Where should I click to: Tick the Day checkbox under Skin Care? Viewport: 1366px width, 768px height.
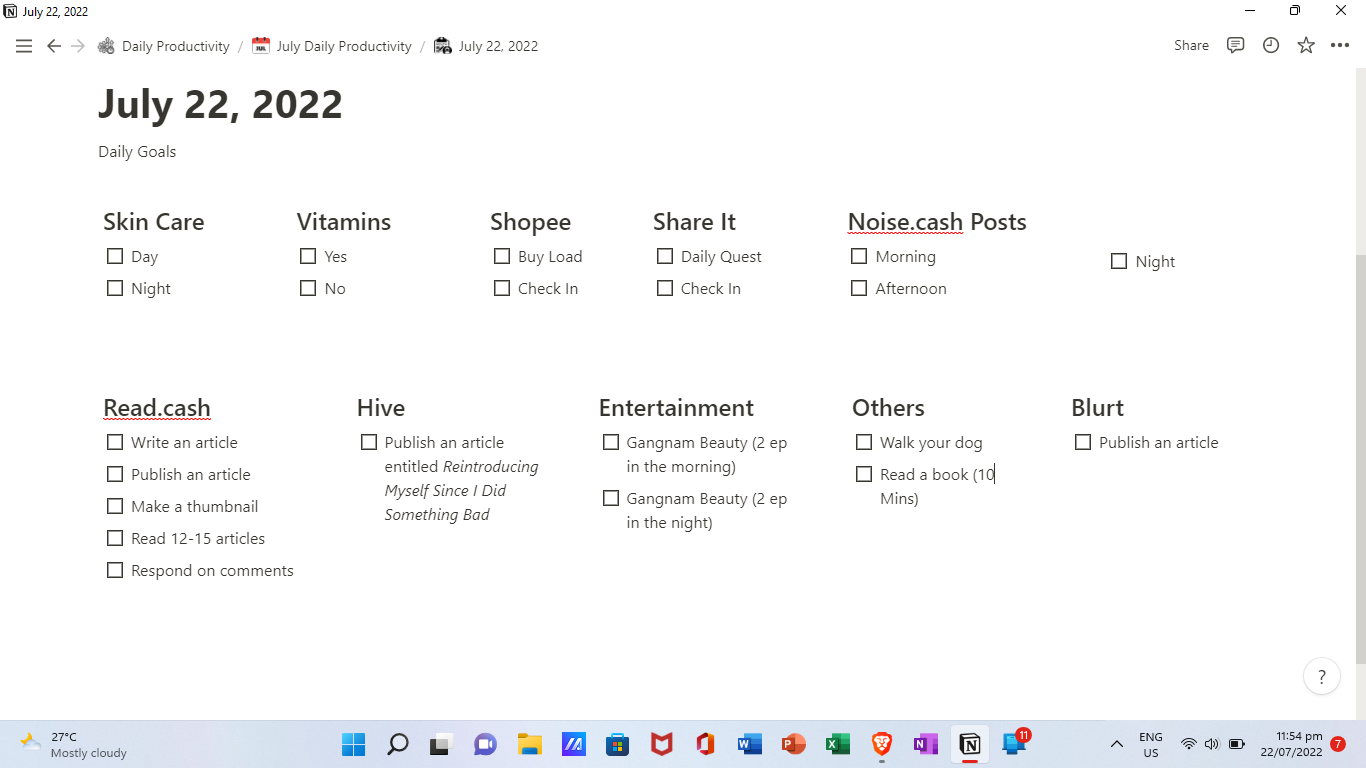(115, 256)
